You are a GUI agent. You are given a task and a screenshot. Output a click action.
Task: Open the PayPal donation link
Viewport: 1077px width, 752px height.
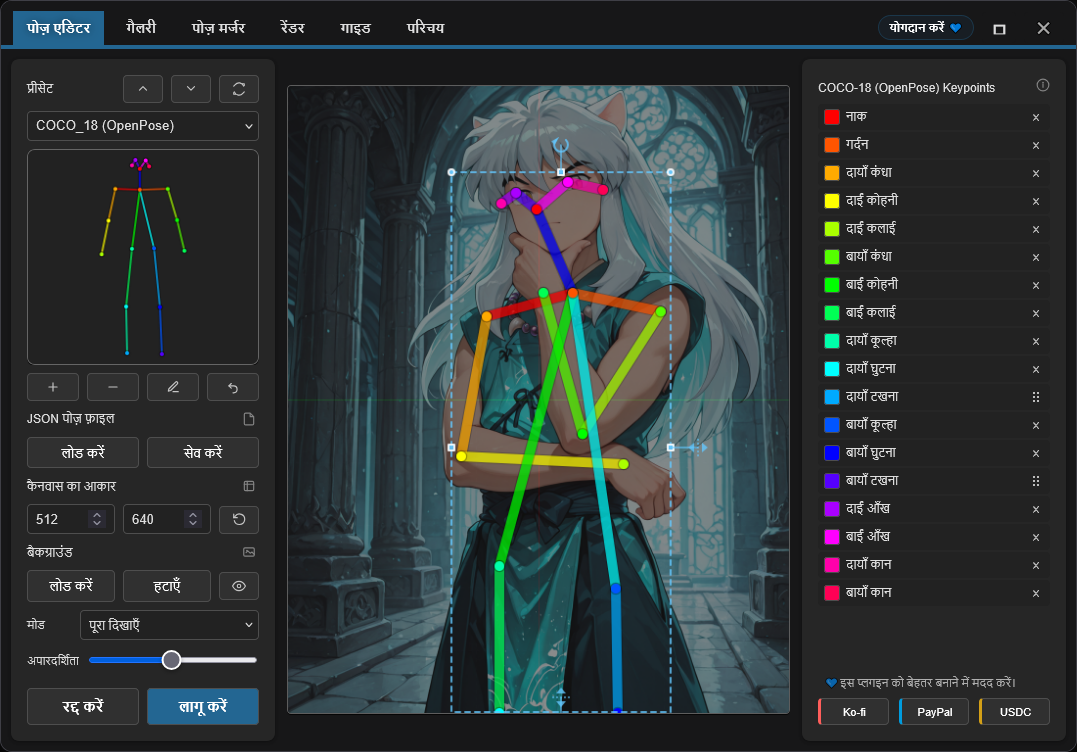[x=934, y=712]
